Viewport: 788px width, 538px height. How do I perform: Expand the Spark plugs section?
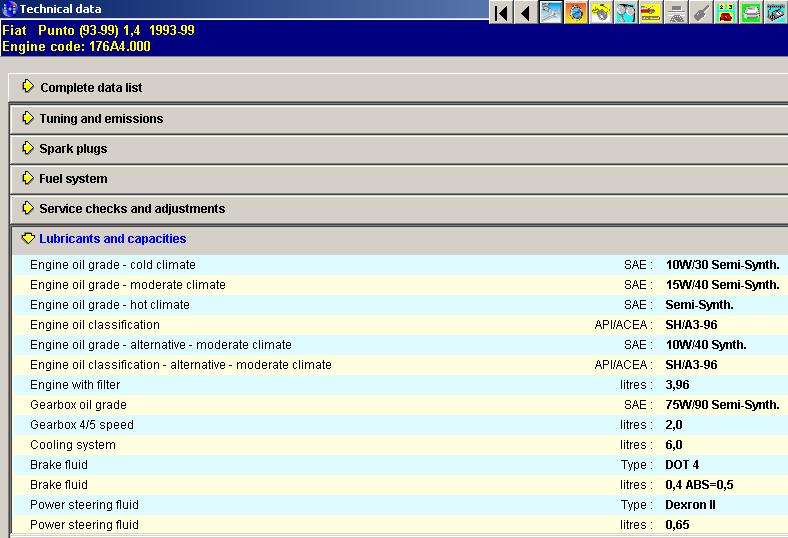73,149
